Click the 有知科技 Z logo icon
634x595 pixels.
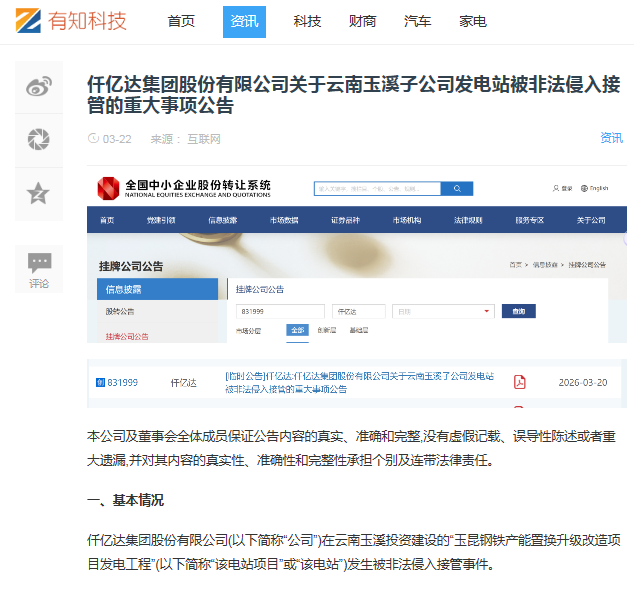(28, 20)
